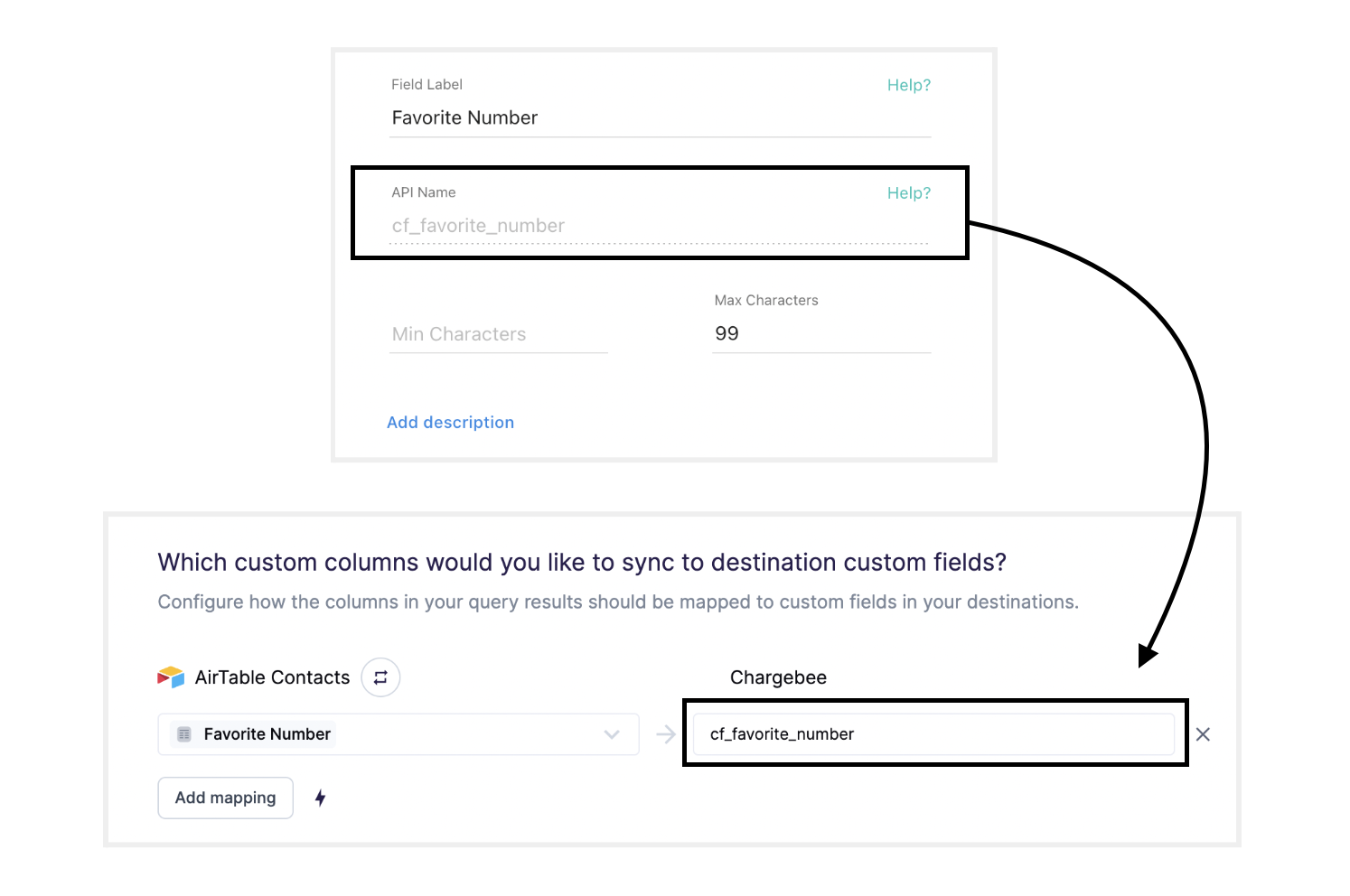Click the Chargebee cf_favorite_number destination field
Image resolution: width=1350 pixels, height=896 pixels.
(933, 734)
